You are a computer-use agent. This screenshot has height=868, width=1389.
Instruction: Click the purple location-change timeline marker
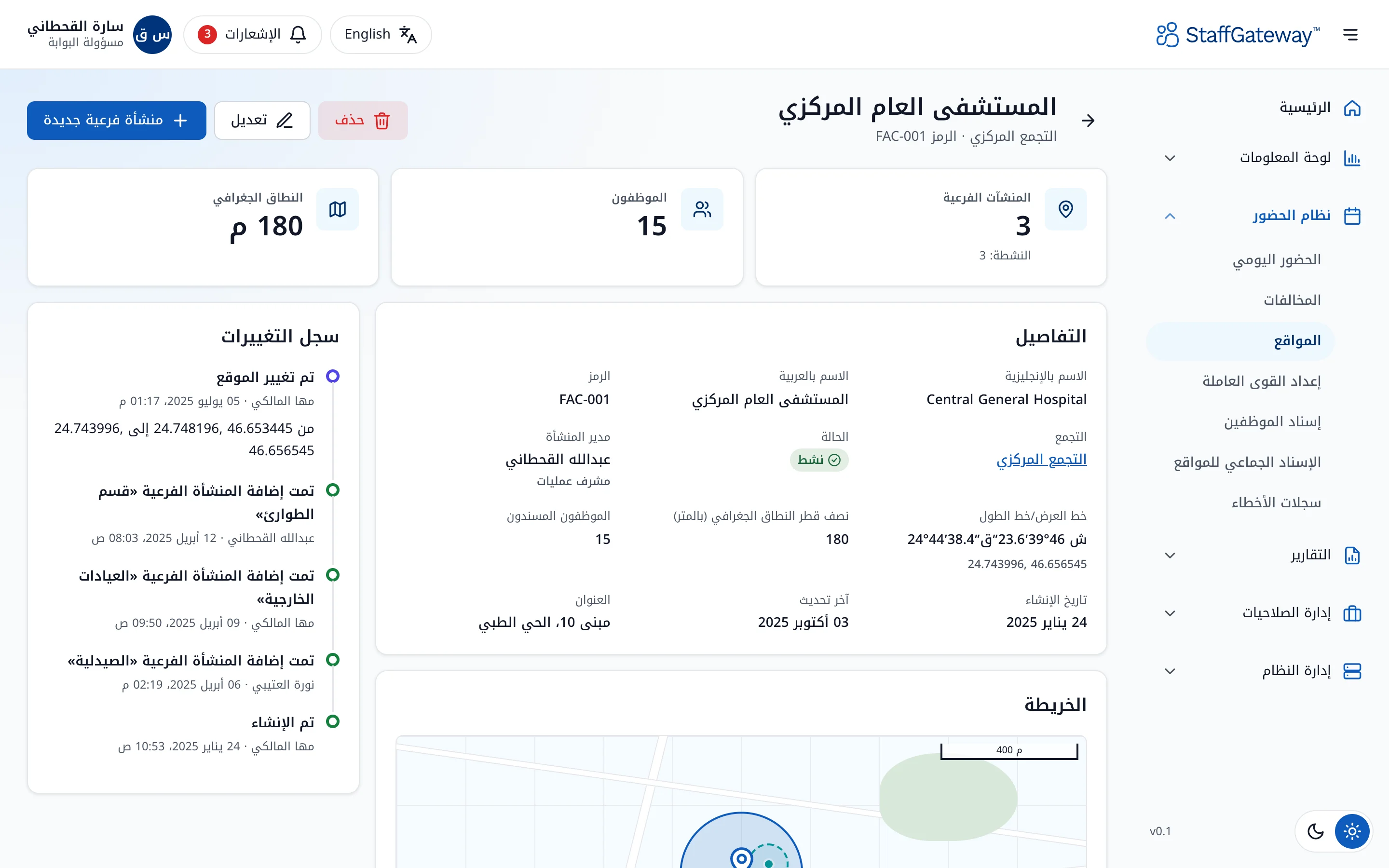pyautogui.click(x=332, y=376)
